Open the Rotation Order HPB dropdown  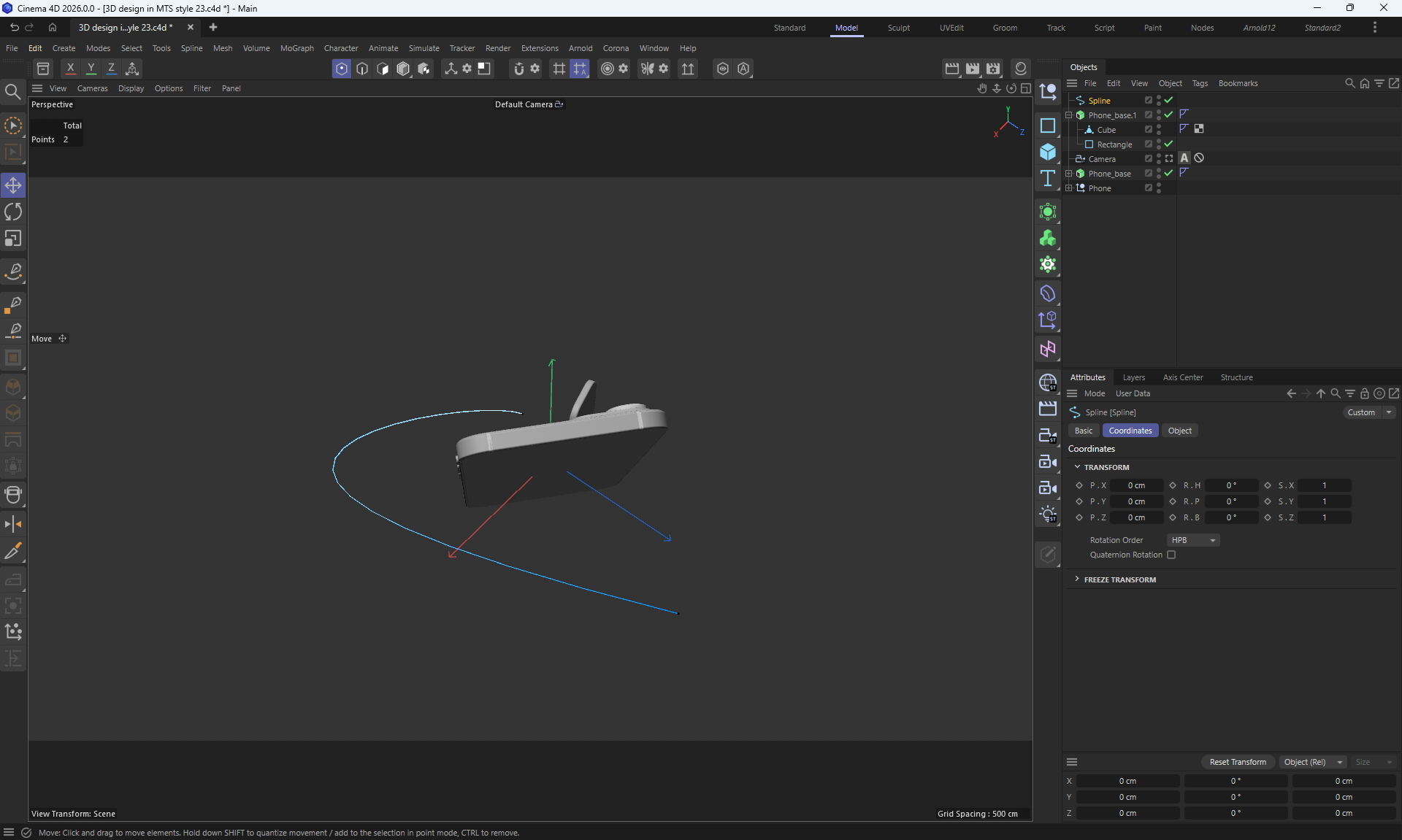1193,540
